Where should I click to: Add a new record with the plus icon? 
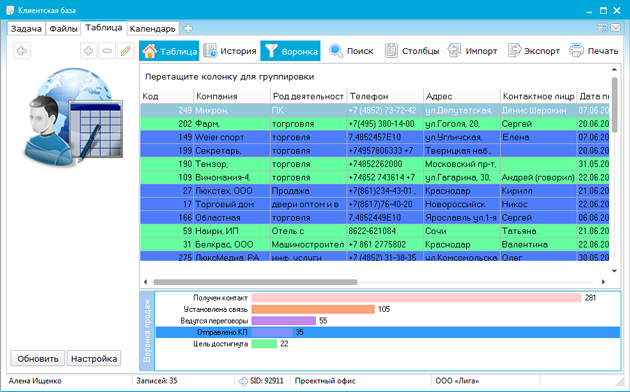click(88, 51)
